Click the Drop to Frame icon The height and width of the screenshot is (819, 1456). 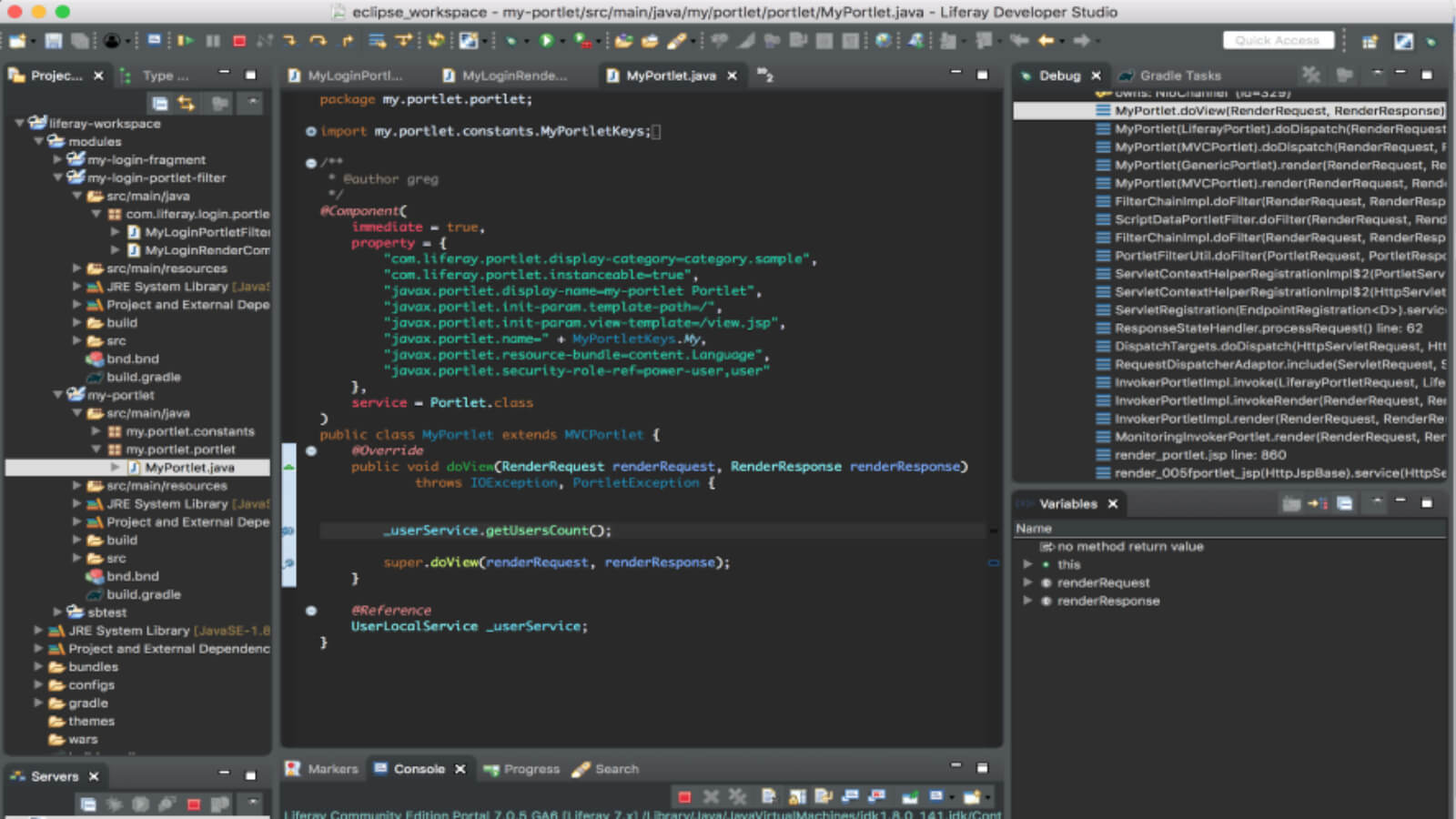[x=377, y=41]
